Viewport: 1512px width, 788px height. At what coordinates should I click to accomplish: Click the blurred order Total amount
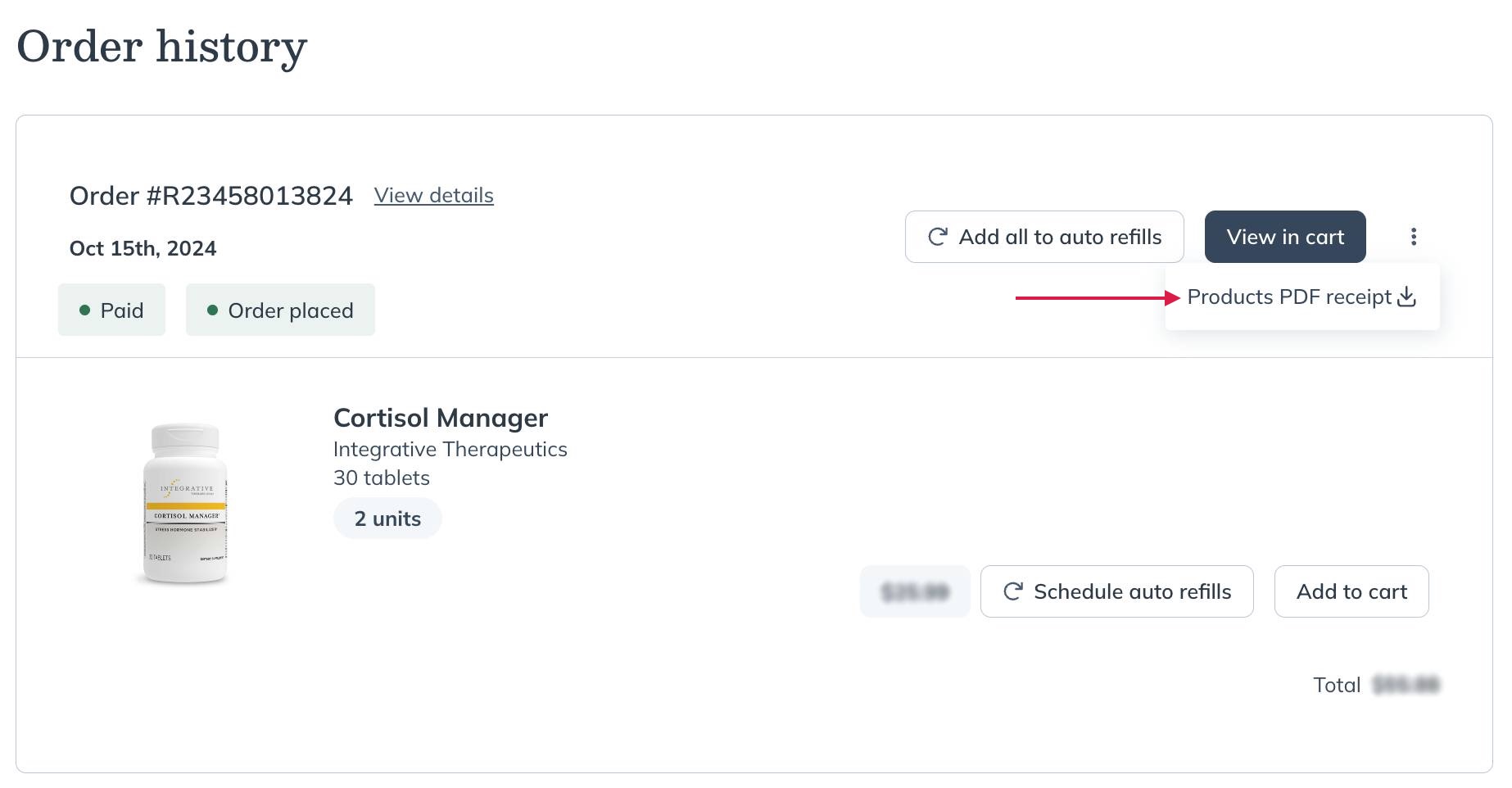[1406, 684]
